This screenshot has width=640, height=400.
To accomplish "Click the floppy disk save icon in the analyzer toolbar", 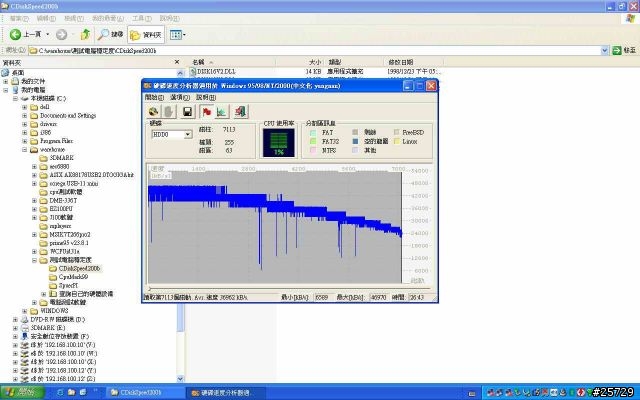I will [x=187, y=111].
